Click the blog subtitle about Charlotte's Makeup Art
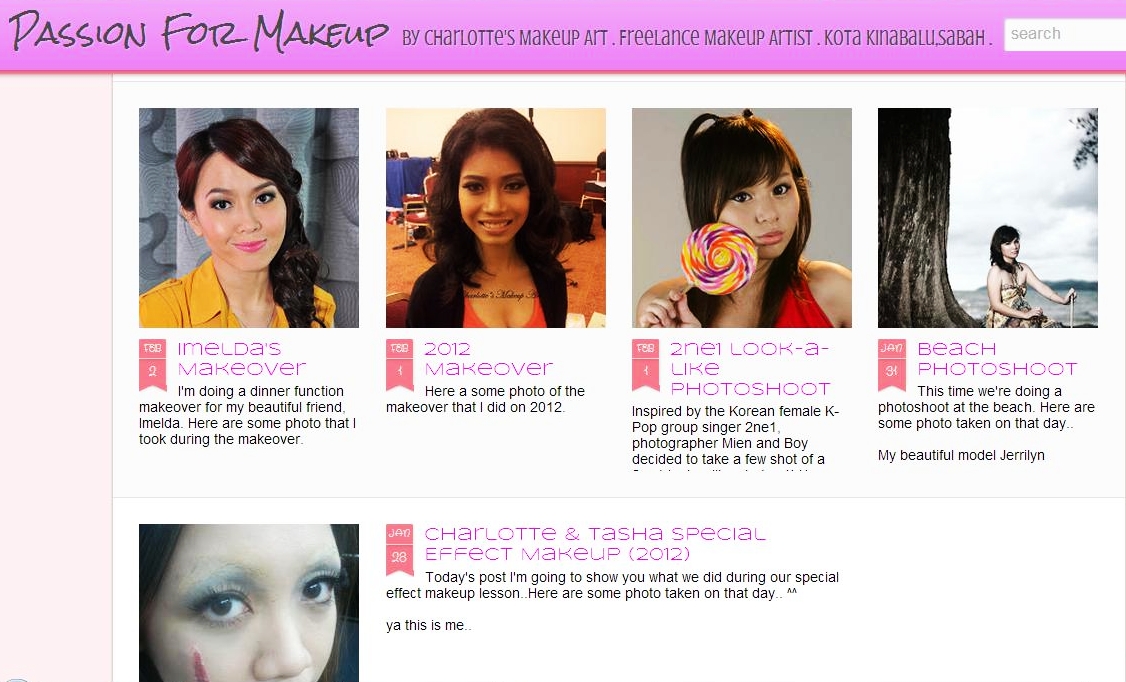Viewport: 1126px width, 682px height. click(x=697, y=37)
